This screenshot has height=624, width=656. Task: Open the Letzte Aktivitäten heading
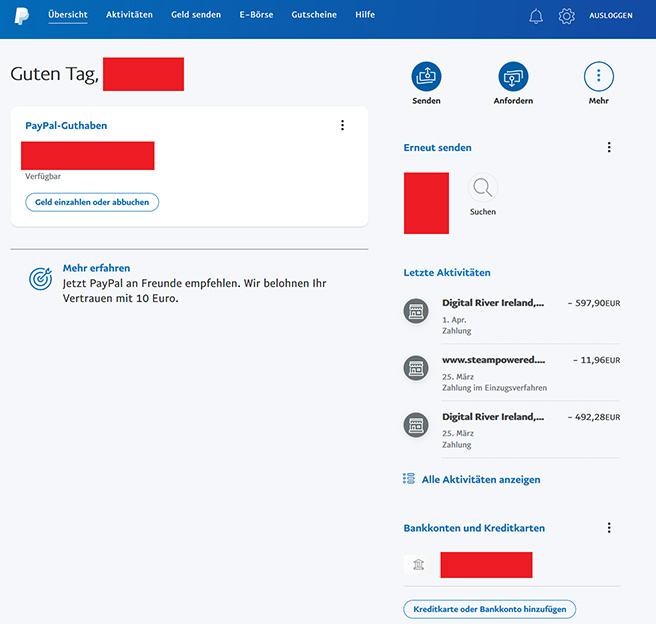(447, 273)
